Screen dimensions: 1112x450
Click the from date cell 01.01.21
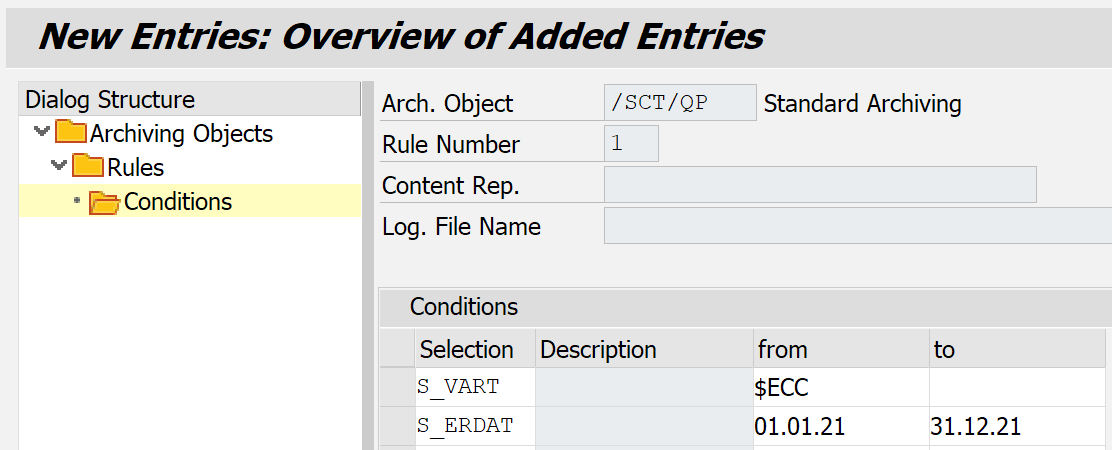pos(840,426)
